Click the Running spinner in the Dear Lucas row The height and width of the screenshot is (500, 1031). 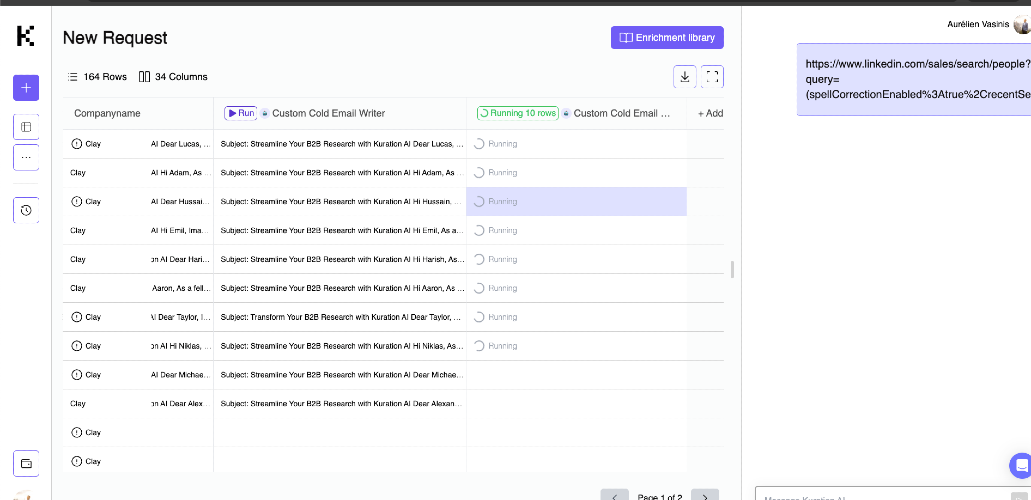[479, 143]
